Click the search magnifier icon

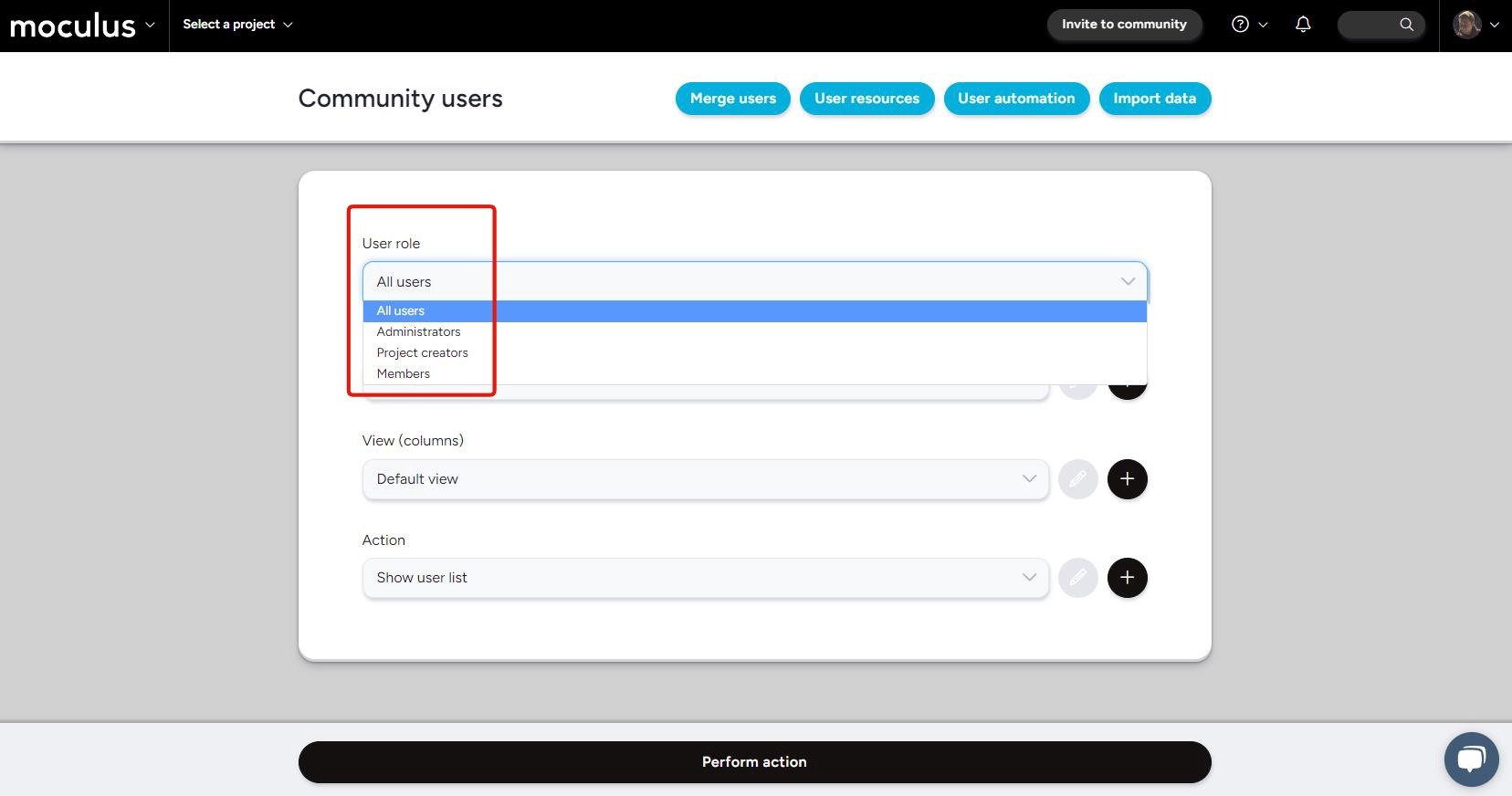point(1406,25)
